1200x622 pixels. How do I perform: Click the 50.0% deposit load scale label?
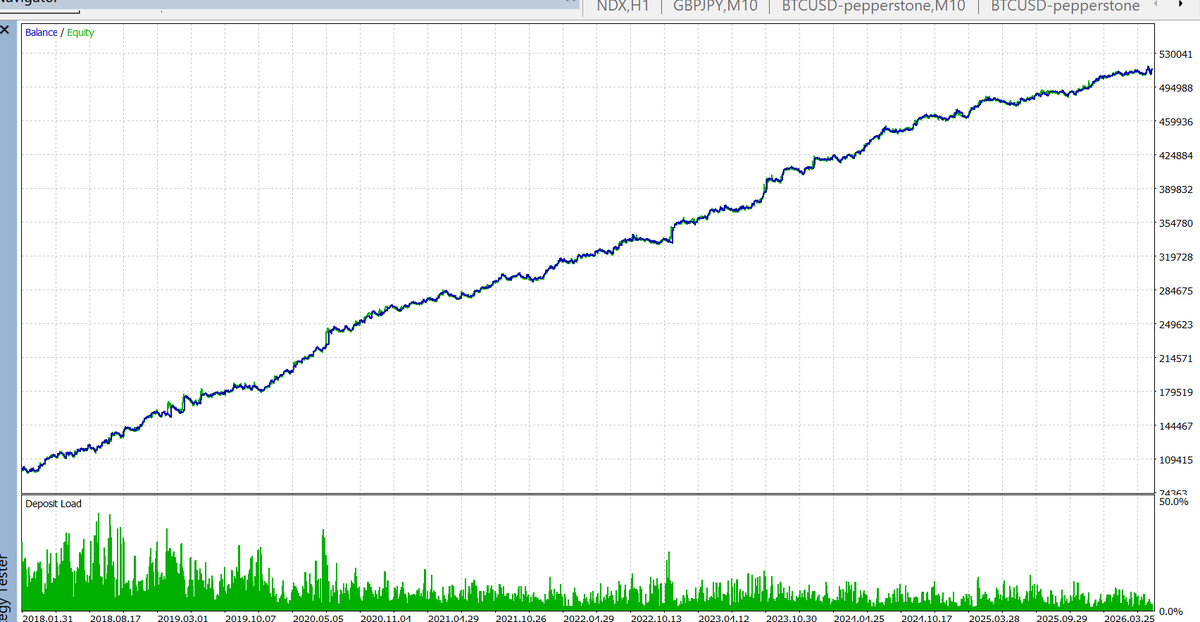click(x=1173, y=502)
